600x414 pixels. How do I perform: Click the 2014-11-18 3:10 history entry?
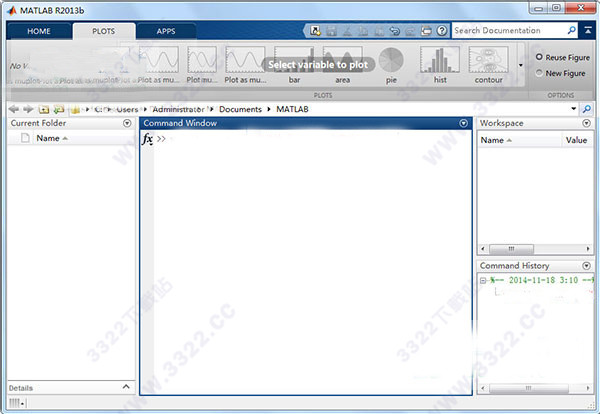click(542, 280)
